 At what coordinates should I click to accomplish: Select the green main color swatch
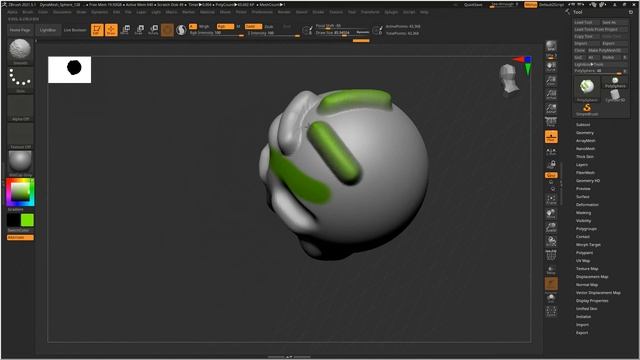[27, 220]
